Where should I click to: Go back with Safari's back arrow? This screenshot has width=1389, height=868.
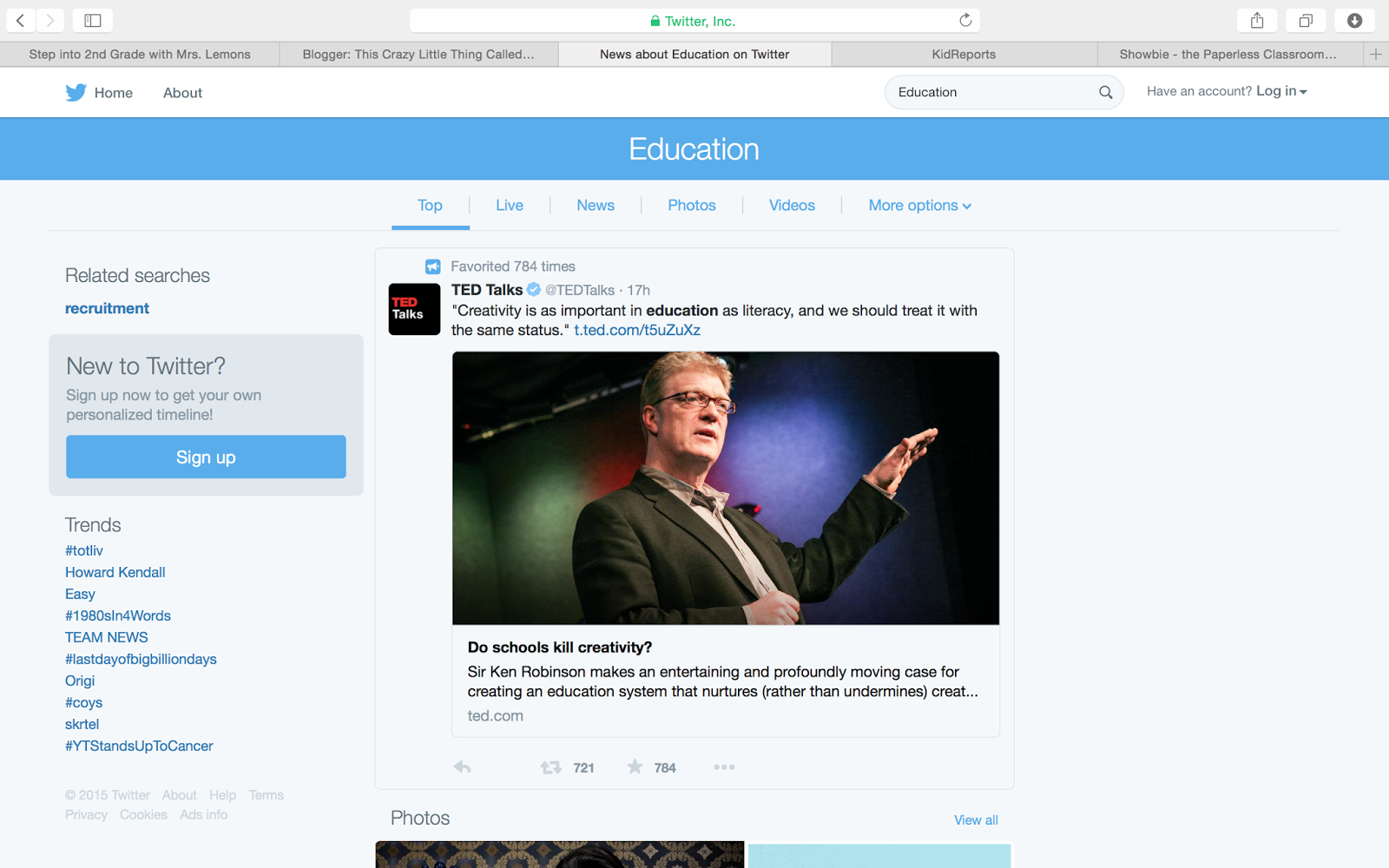click(x=21, y=20)
